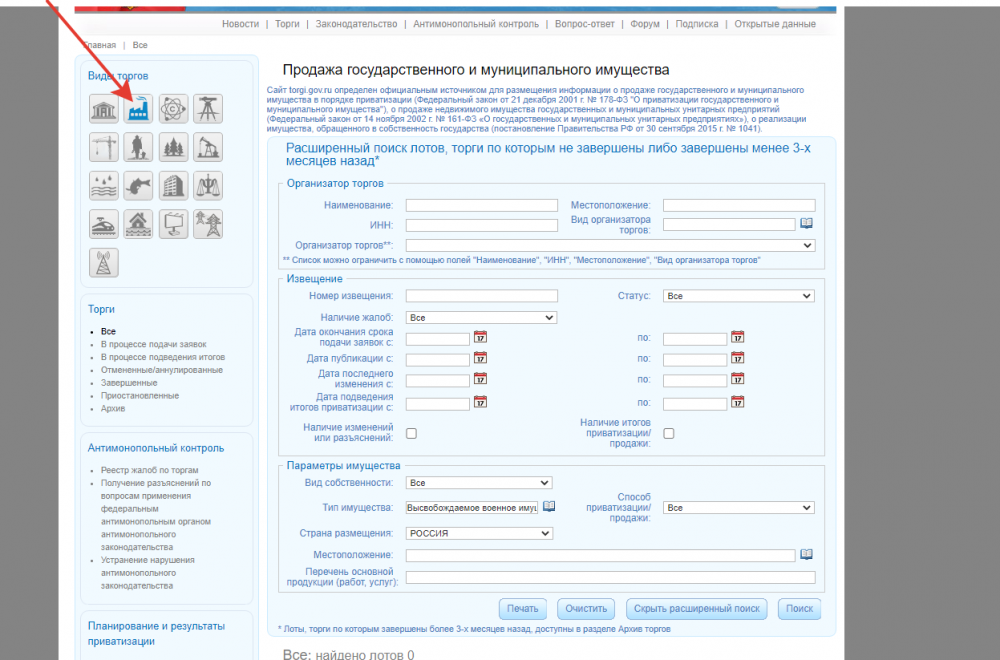
Task: Click Перечень основной продукции input field
Action: point(610,578)
